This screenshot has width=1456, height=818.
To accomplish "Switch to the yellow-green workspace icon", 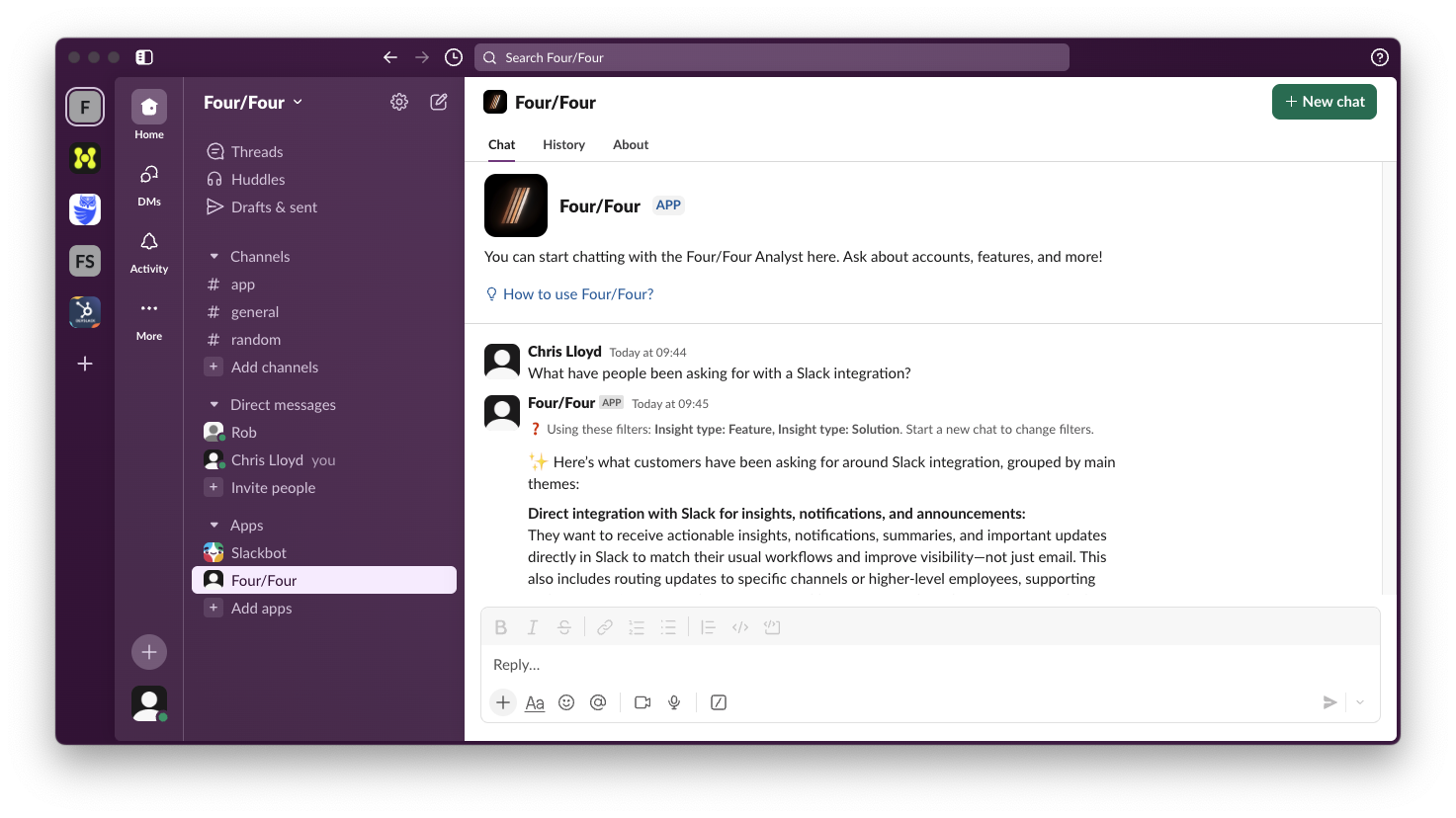I will pos(85,157).
